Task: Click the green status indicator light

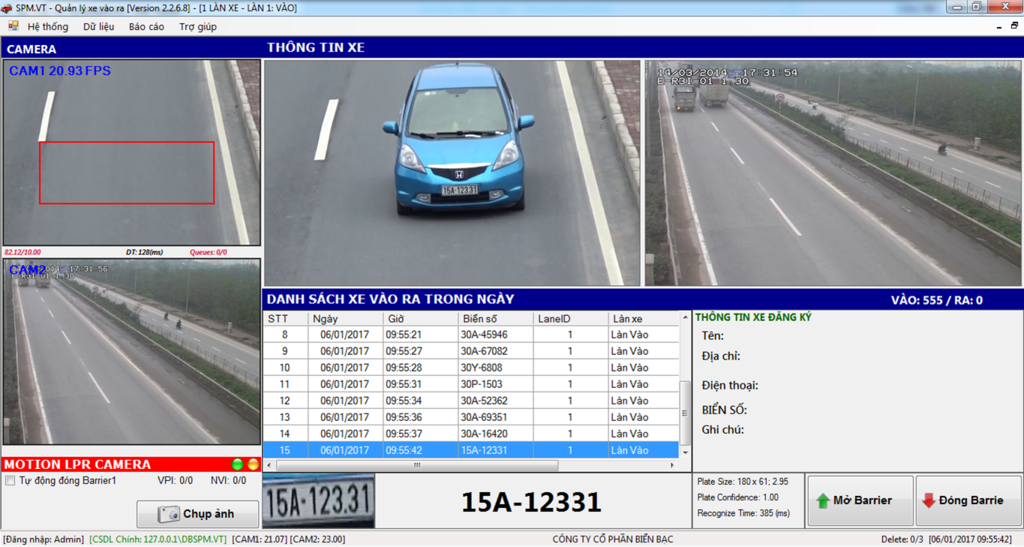Action: click(237, 465)
